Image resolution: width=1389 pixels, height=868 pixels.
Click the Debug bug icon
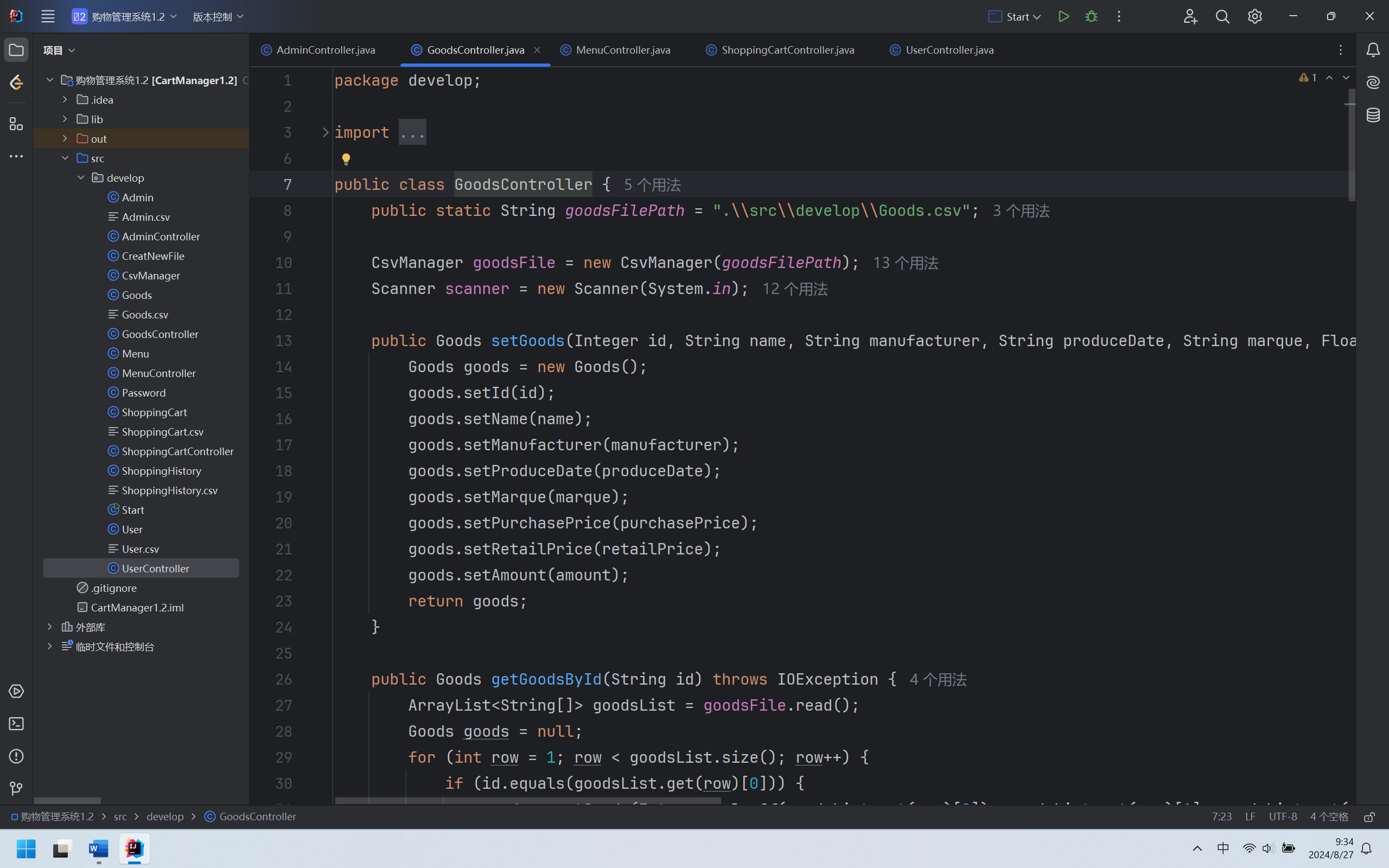(x=1091, y=17)
